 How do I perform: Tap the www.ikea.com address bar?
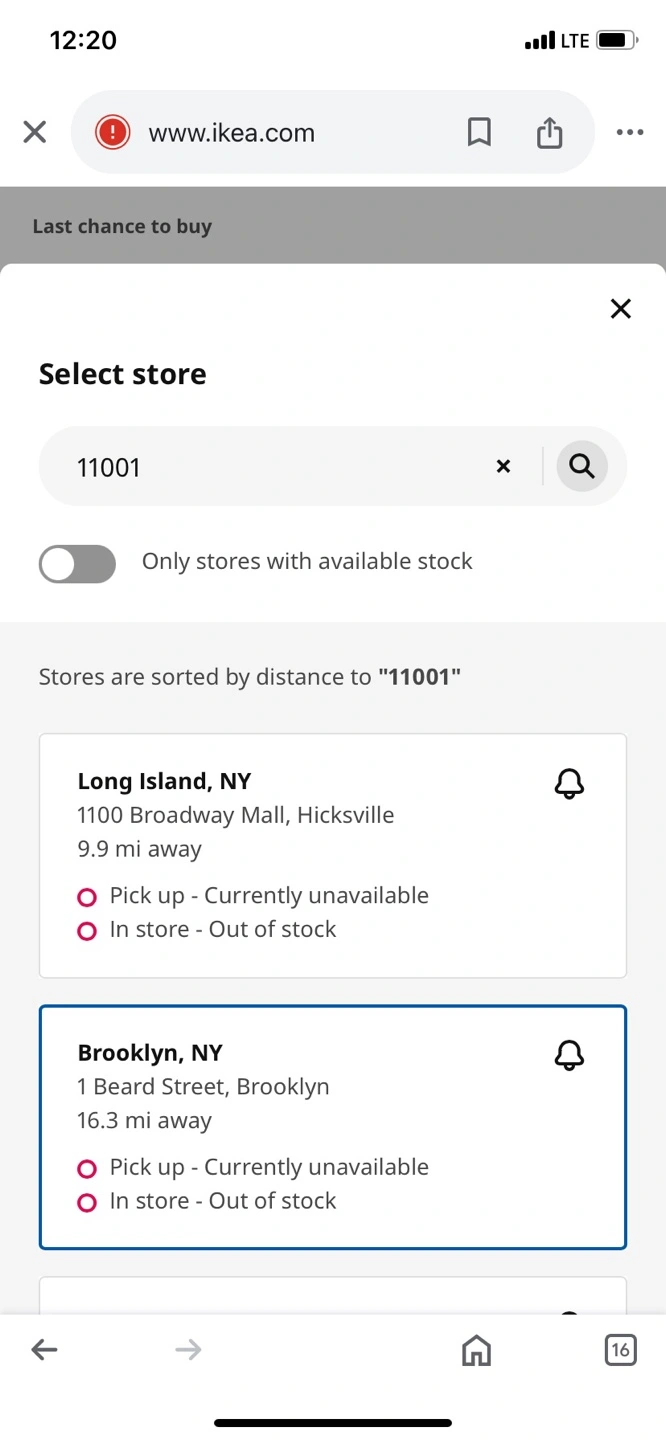pyautogui.click(x=290, y=132)
